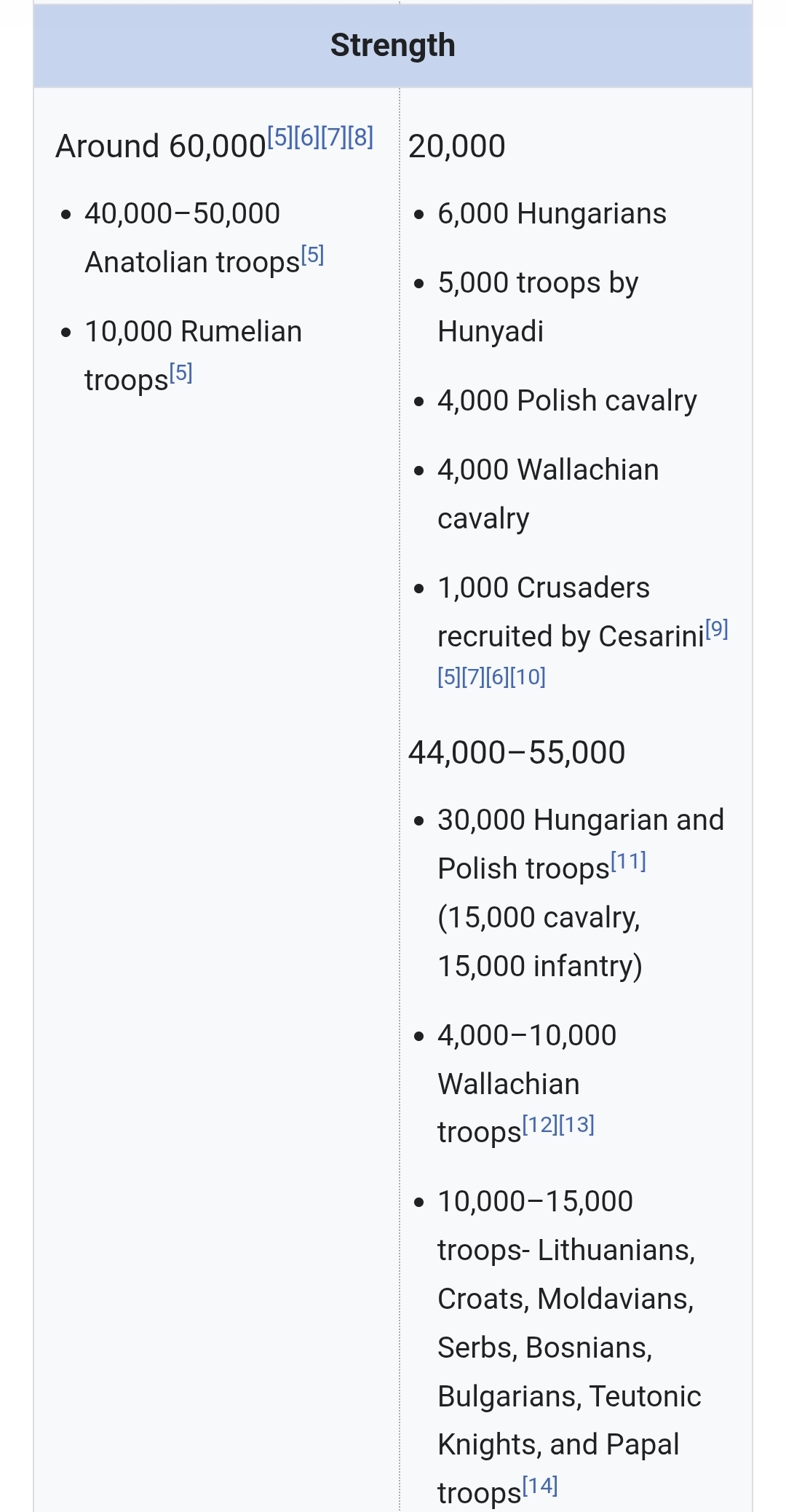The height and width of the screenshot is (1512, 786).
Task: Open footnote [9] after Cesarini
Action: [717, 629]
